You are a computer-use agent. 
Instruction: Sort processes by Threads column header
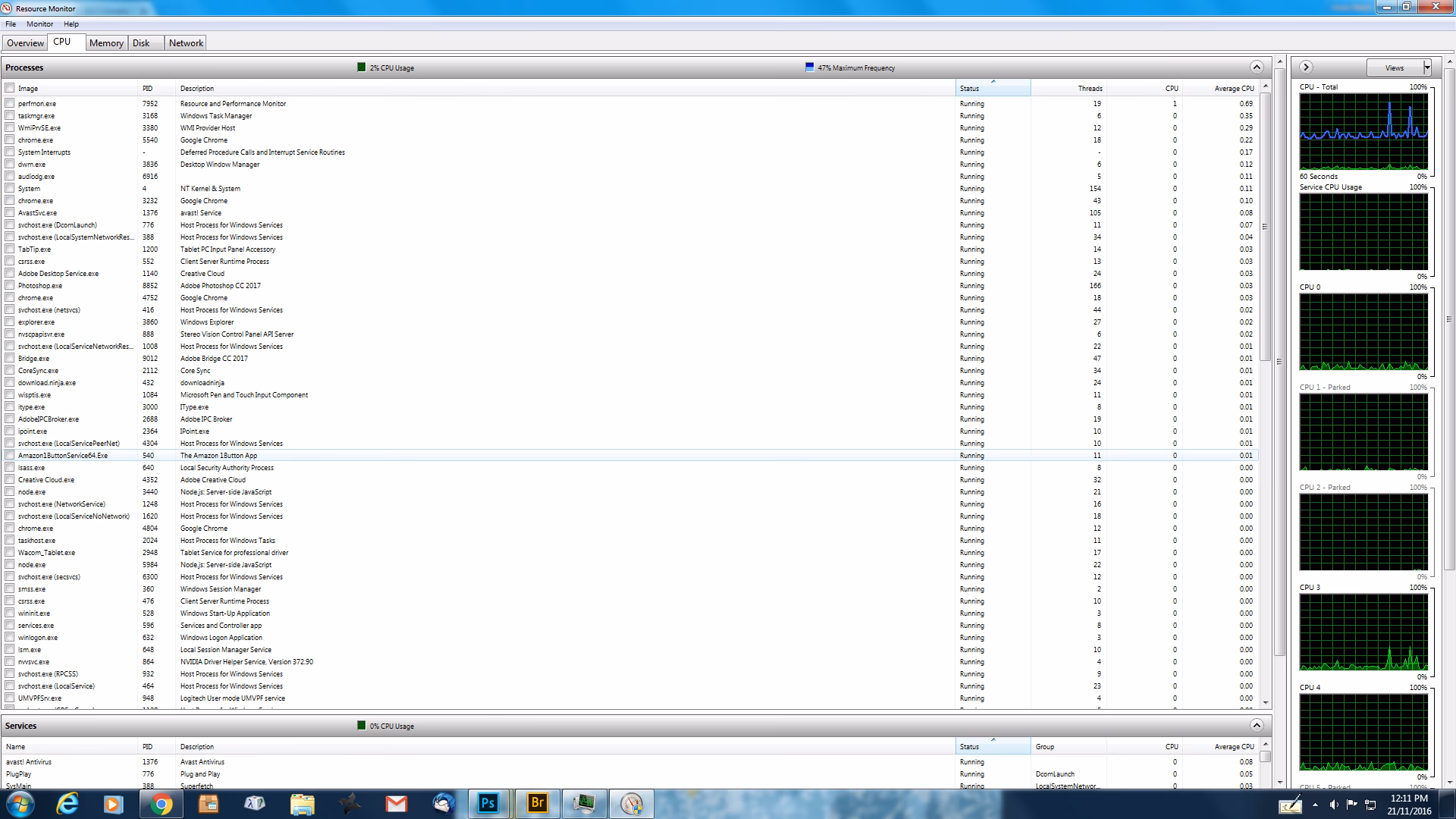click(x=1068, y=88)
